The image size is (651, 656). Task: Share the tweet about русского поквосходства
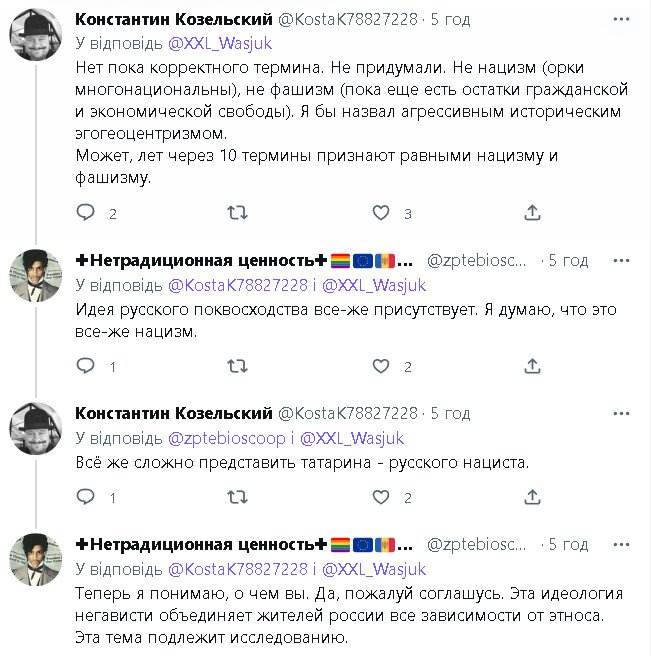[533, 366]
